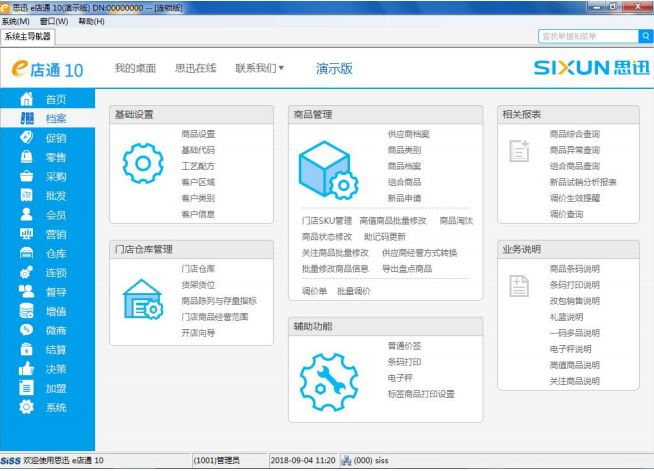The image size is (654, 471).
Task: Open the 督导 supervision people icon
Action: 26,292
